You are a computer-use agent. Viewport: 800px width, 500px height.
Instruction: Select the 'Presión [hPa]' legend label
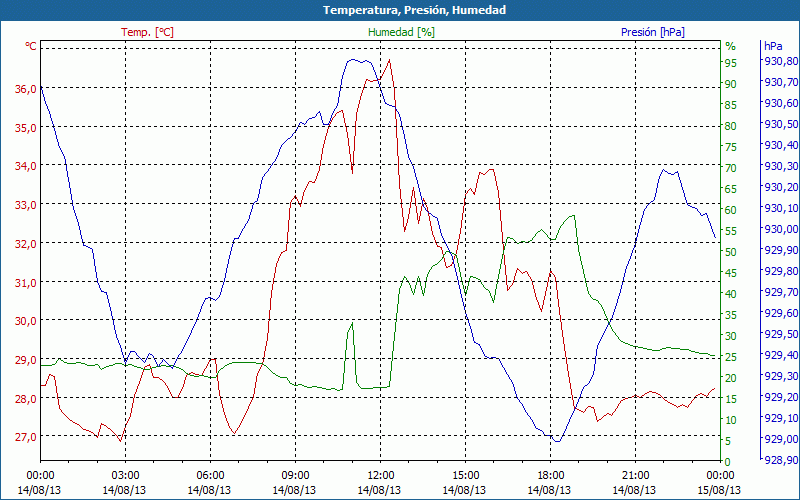[653, 32]
